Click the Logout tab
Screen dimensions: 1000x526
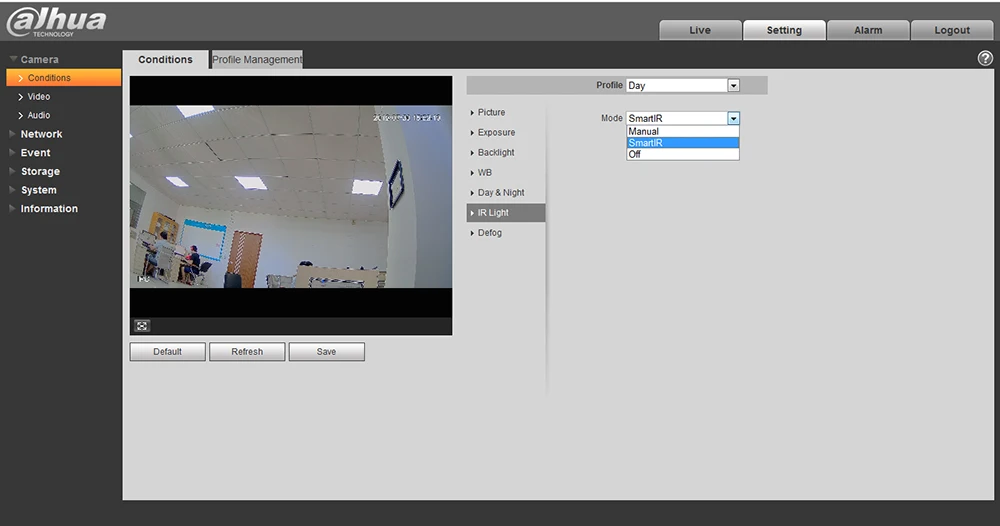[x=952, y=30]
